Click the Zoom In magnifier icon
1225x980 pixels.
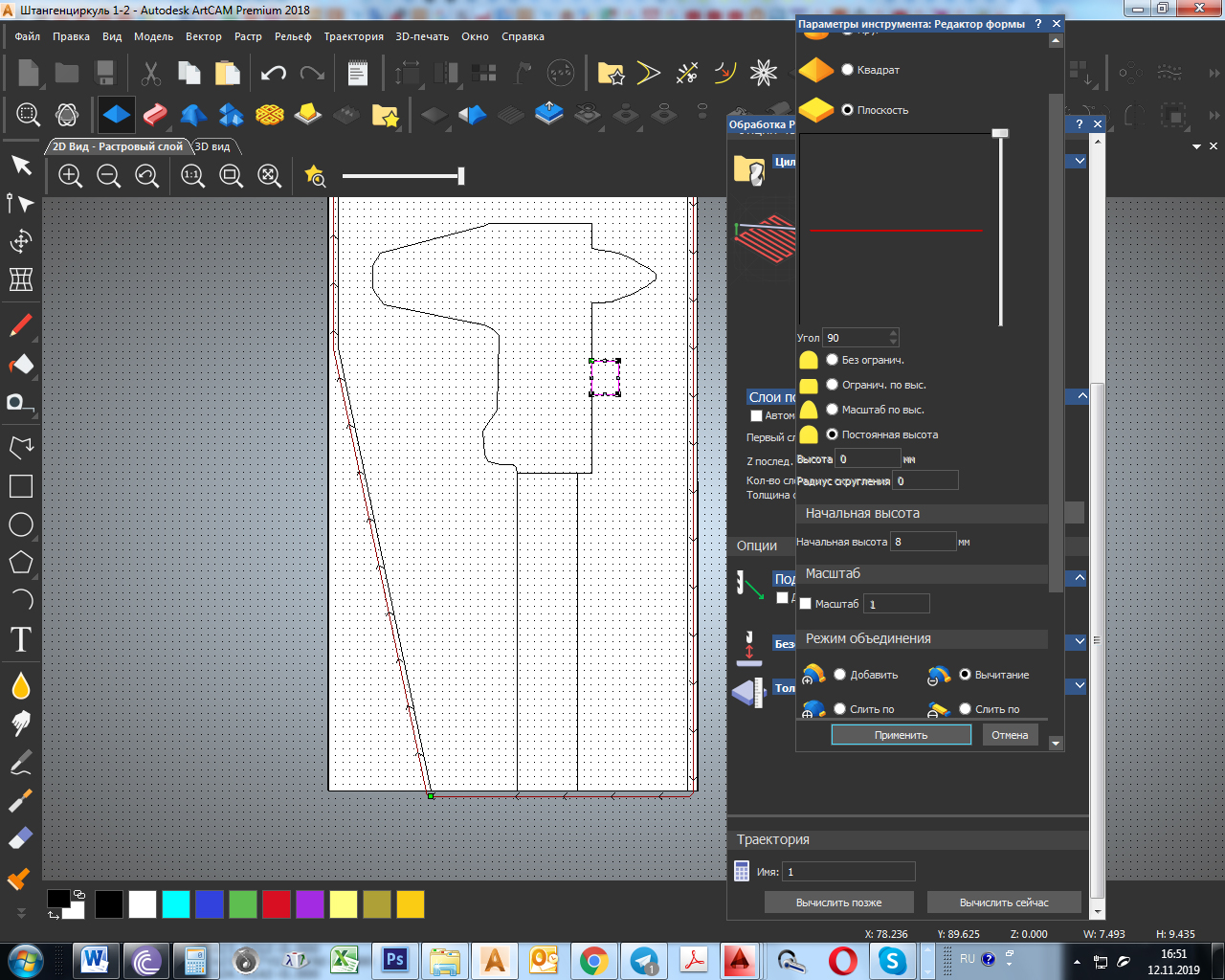[x=70, y=175]
